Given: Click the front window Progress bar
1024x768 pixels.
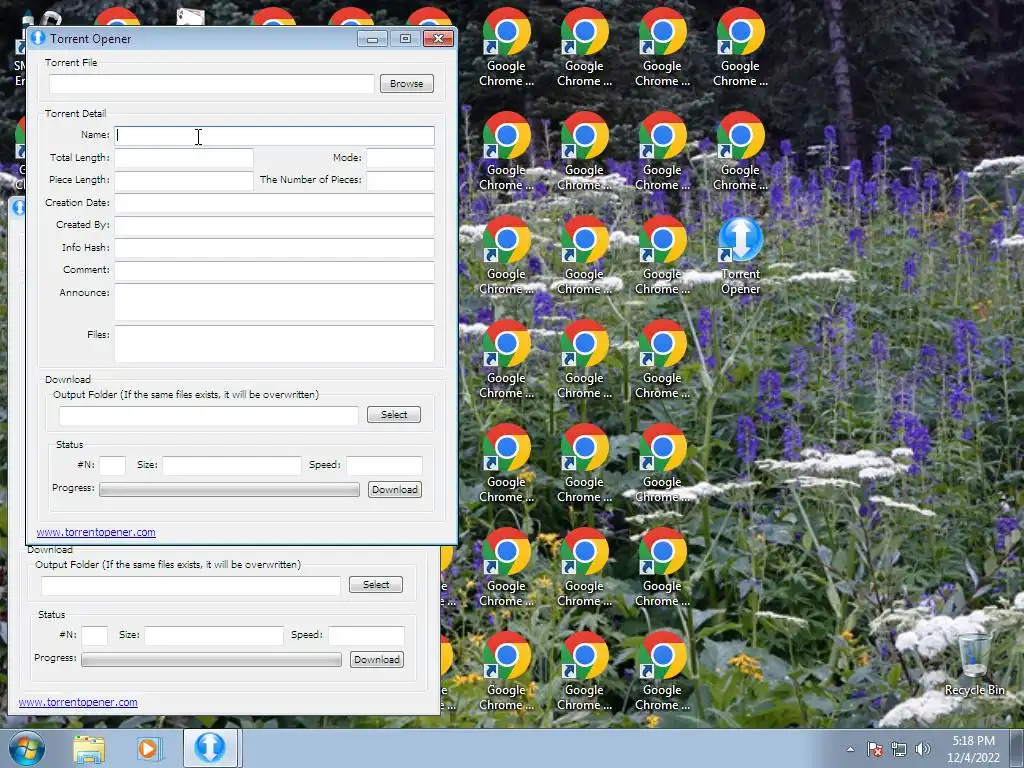Looking at the screenshot, I should click(229, 490).
